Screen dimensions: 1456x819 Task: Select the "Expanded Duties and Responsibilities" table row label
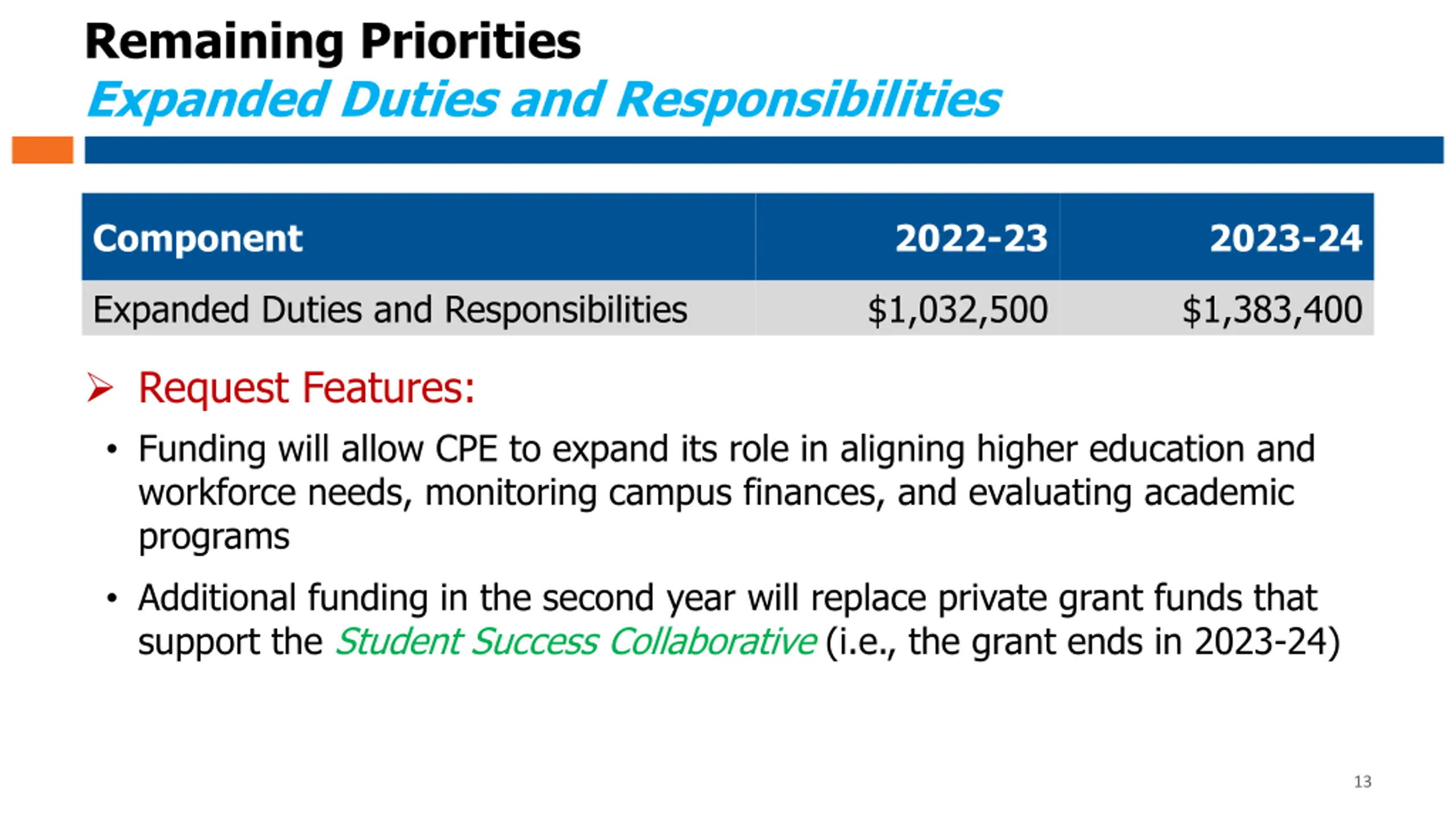point(390,309)
